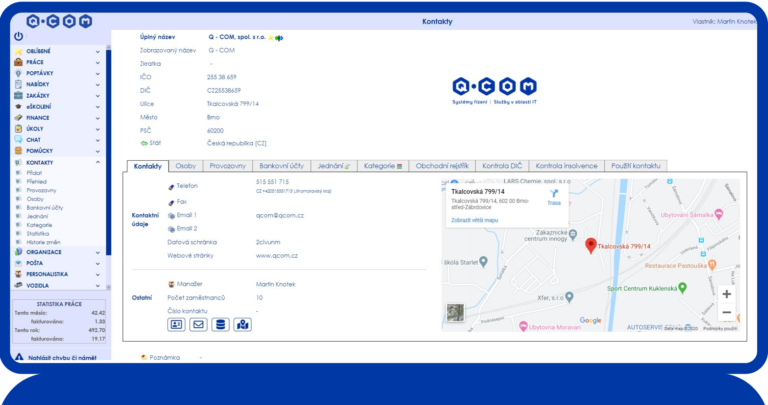Click the warning icon for Nahlásit chybu
Screen dimensions: 768x405
19,357
